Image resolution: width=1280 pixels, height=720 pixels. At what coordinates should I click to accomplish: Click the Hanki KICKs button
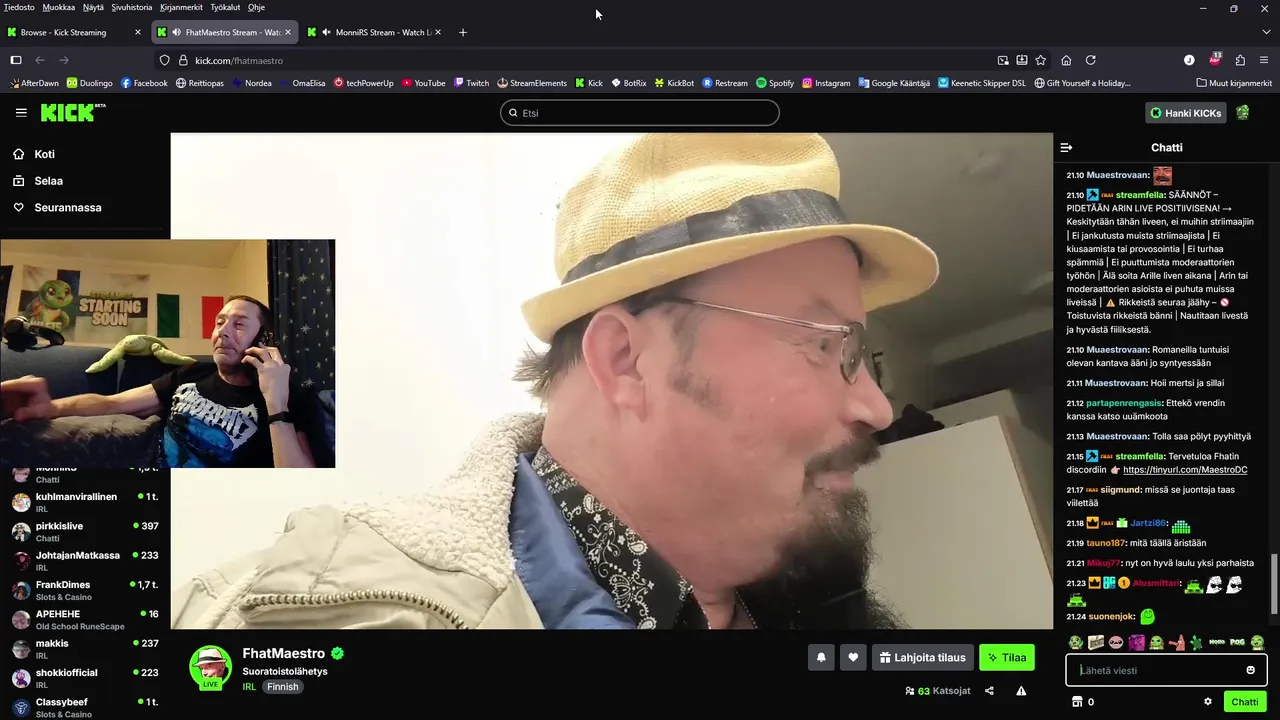pos(1186,113)
